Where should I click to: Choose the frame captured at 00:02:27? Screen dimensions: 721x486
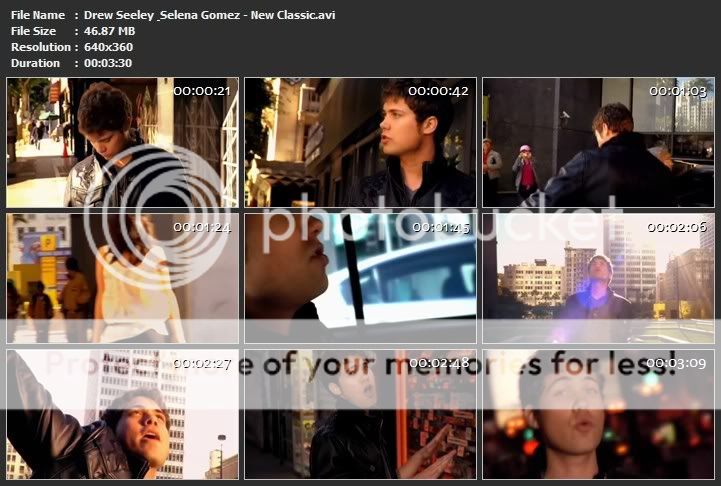coord(122,414)
